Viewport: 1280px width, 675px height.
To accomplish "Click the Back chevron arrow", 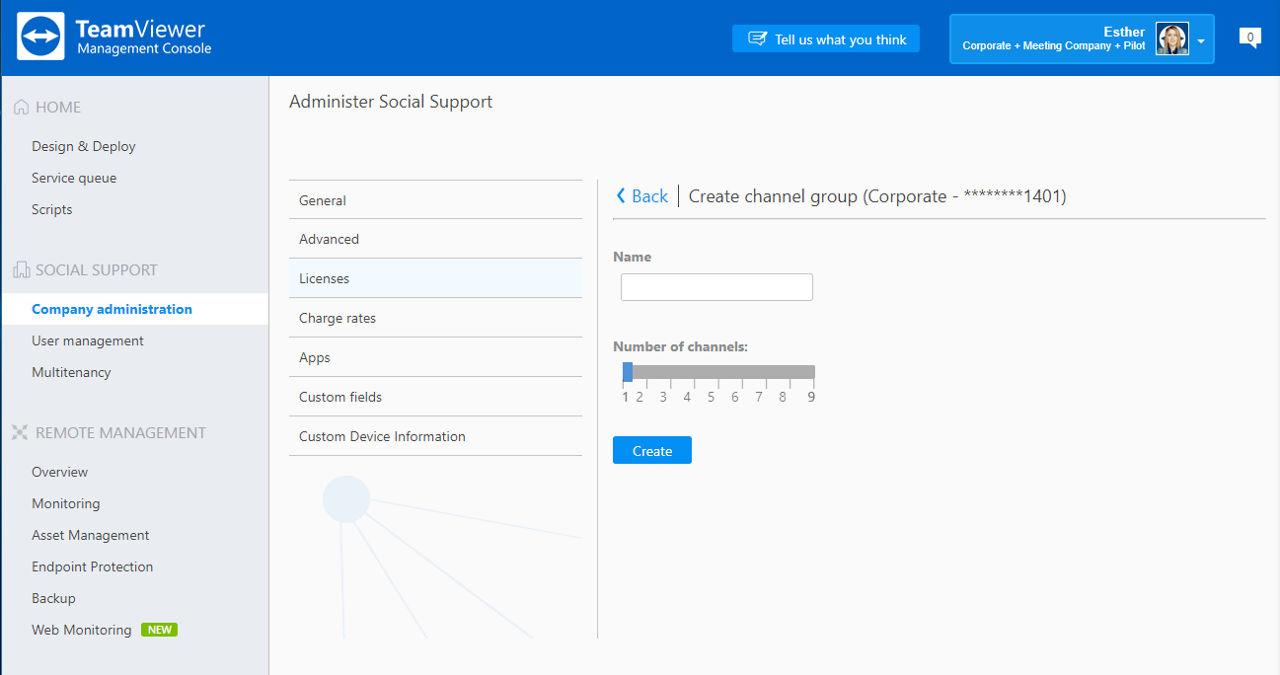I will [x=621, y=196].
